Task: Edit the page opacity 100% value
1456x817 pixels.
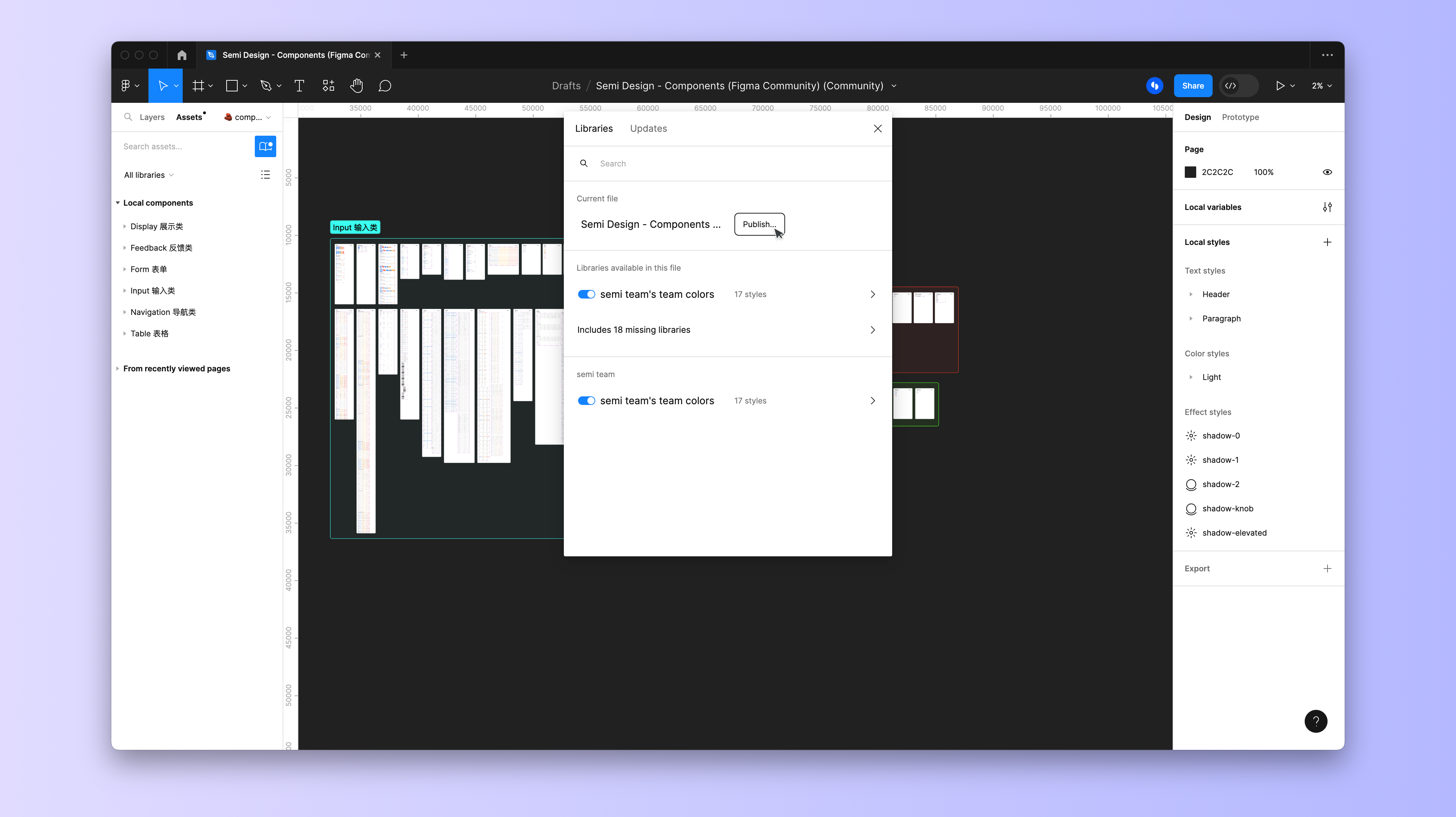Action: click(1263, 172)
